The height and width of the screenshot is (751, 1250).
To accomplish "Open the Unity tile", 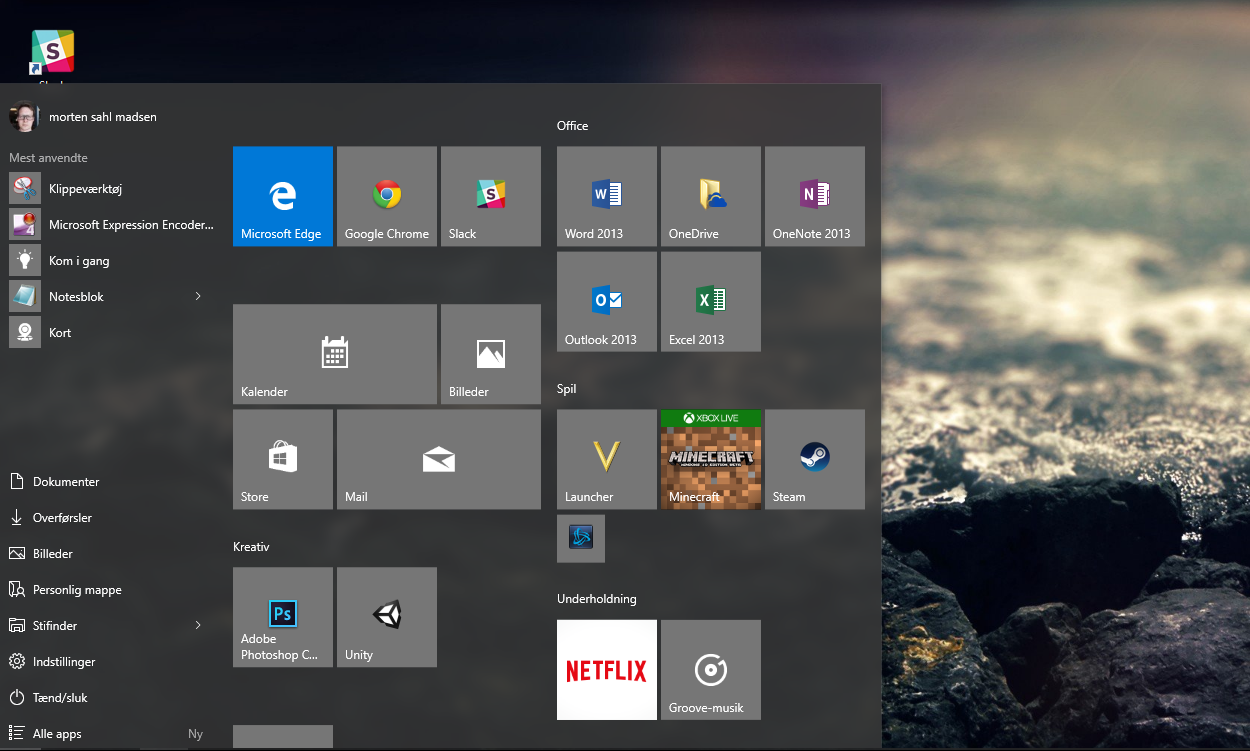I will point(386,617).
